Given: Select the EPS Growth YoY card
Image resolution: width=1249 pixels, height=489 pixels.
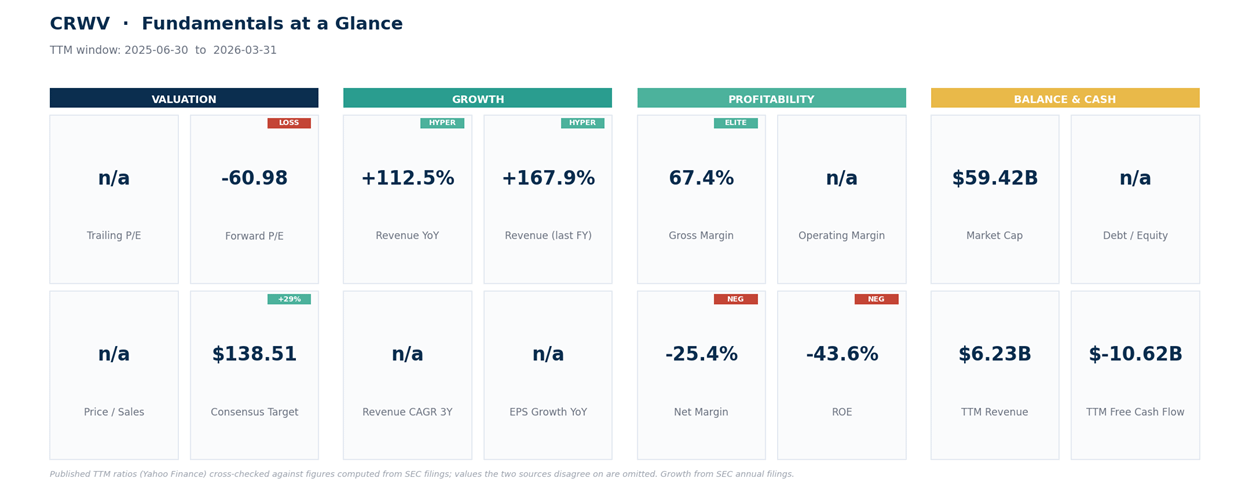Looking at the screenshot, I should 548,375.
